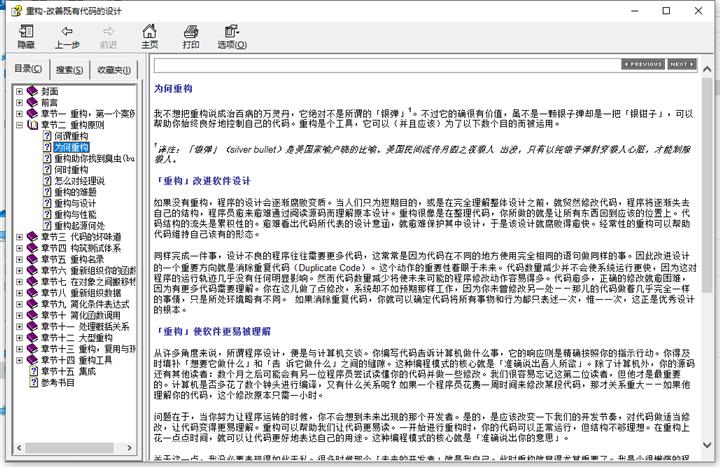Expand the 章节十 简化函数调用 node
This screenshot has width=720, height=467.
coord(19,315)
